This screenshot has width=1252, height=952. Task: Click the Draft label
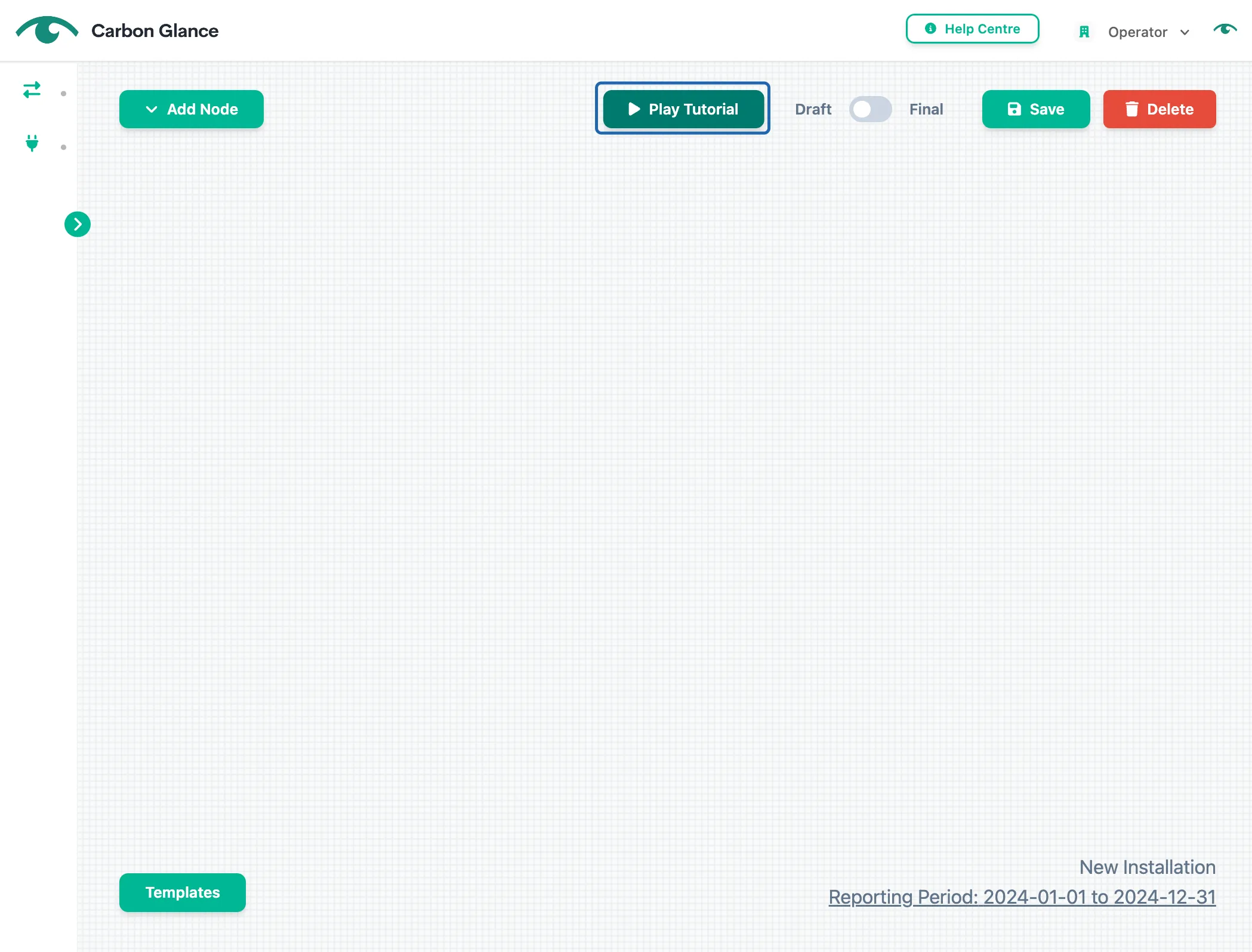coord(813,109)
